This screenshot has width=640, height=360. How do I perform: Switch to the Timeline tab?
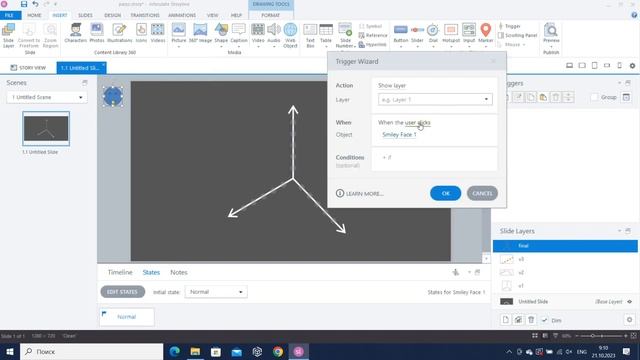[x=120, y=272]
